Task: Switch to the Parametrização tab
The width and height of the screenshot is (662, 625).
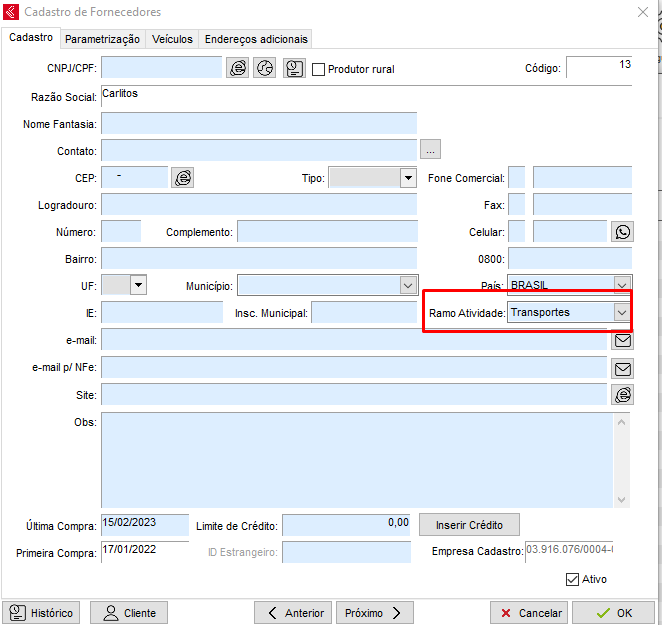Action: click(102, 39)
